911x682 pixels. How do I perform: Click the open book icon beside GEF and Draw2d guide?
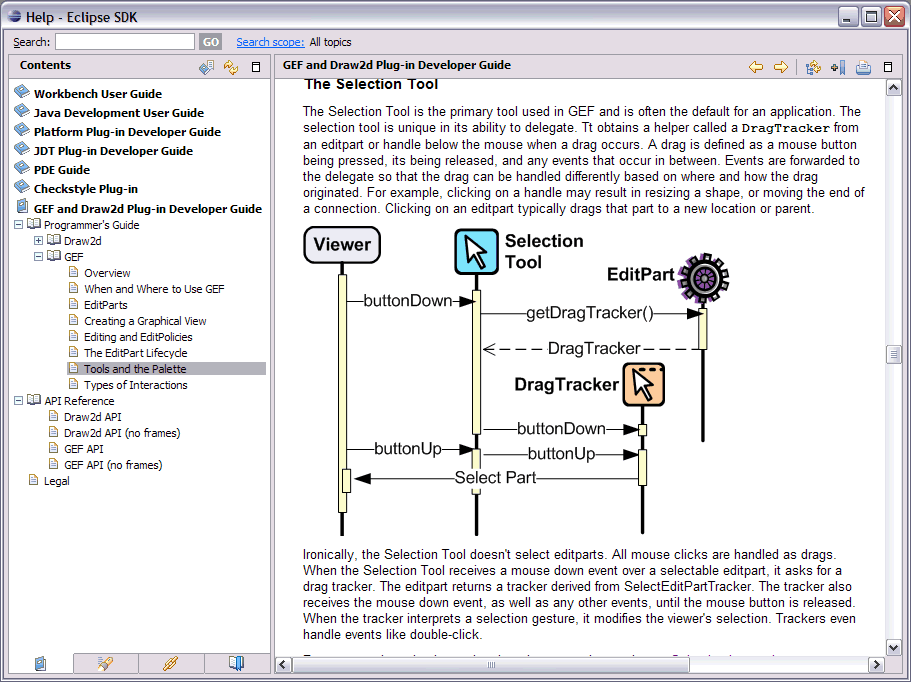tap(22, 206)
